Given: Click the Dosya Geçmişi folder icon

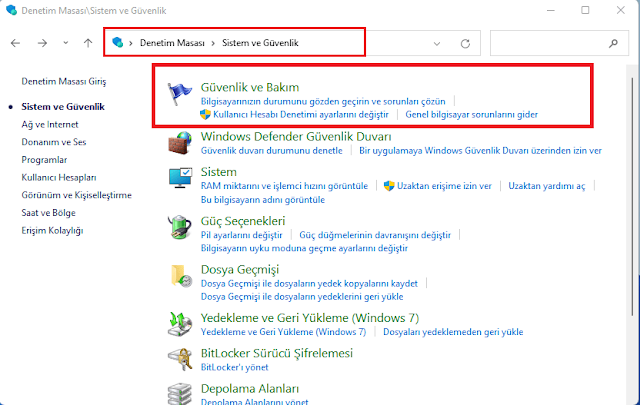Looking at the screenshot, I should [x=181, y=276].
